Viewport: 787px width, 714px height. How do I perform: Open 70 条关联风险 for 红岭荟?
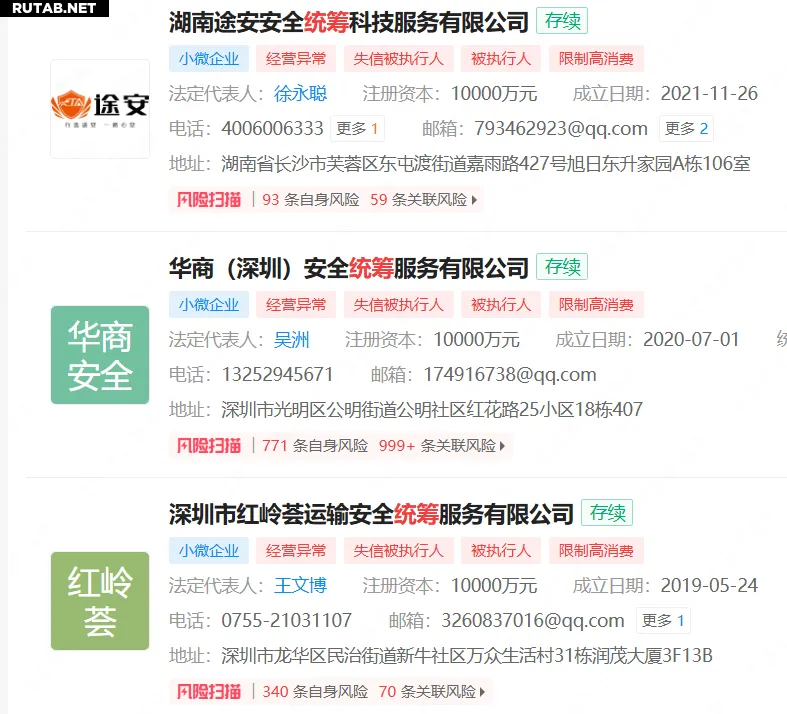click(x=427, y=691)
